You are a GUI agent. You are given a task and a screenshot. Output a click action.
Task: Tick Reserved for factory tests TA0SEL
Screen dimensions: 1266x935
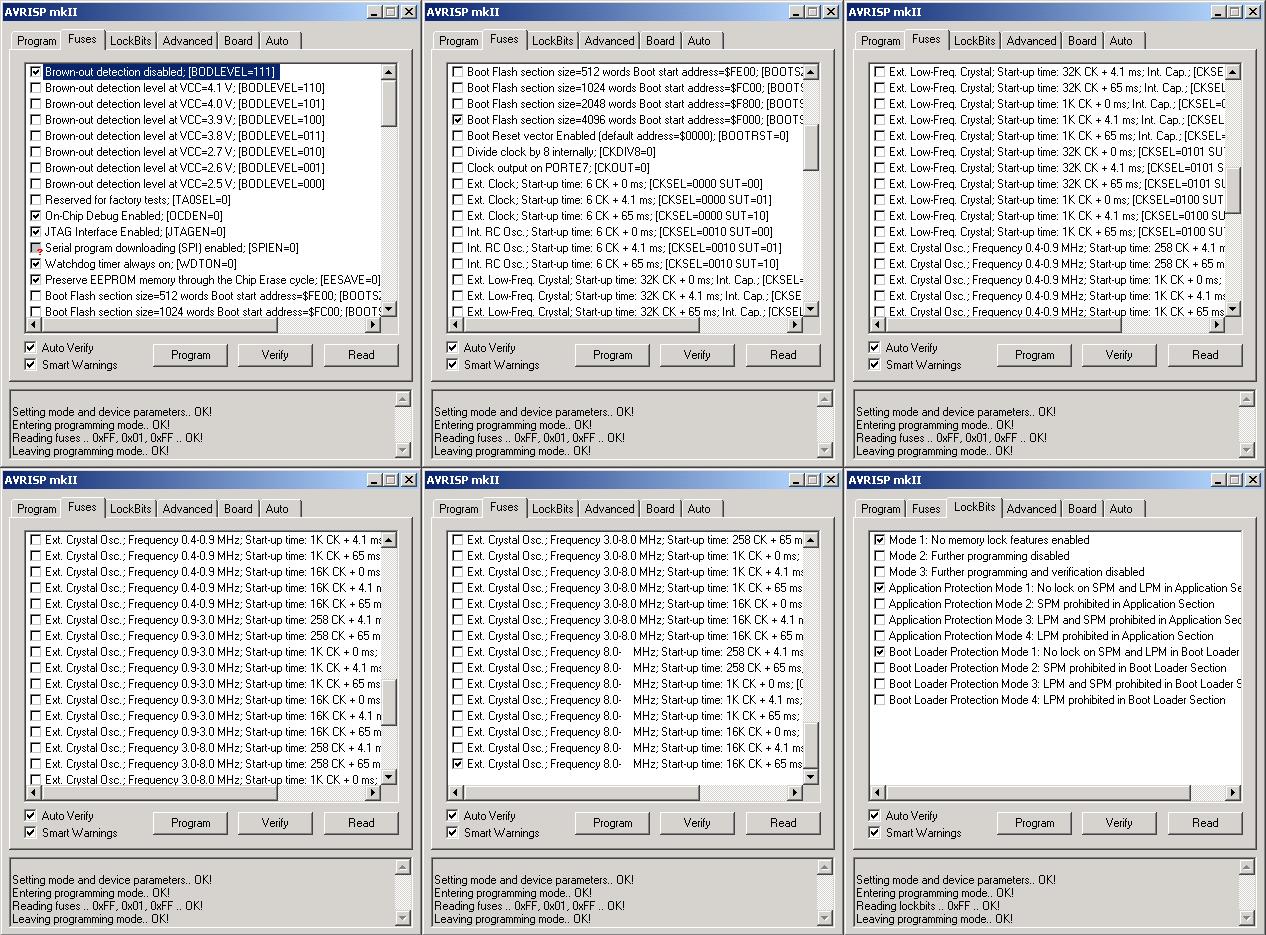[x=36, y=200]
